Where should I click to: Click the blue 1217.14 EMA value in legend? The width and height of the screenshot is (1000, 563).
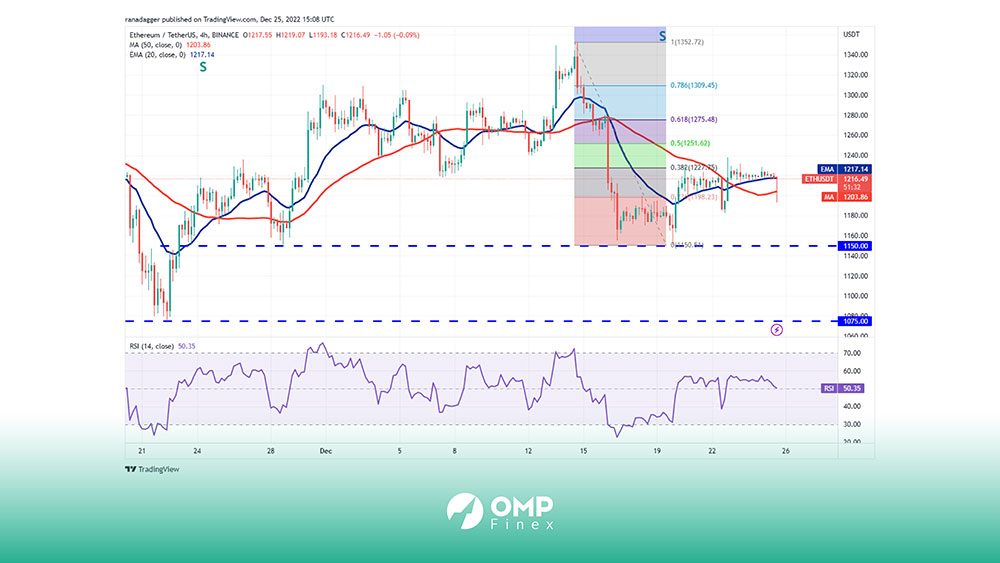pos(202,55)
